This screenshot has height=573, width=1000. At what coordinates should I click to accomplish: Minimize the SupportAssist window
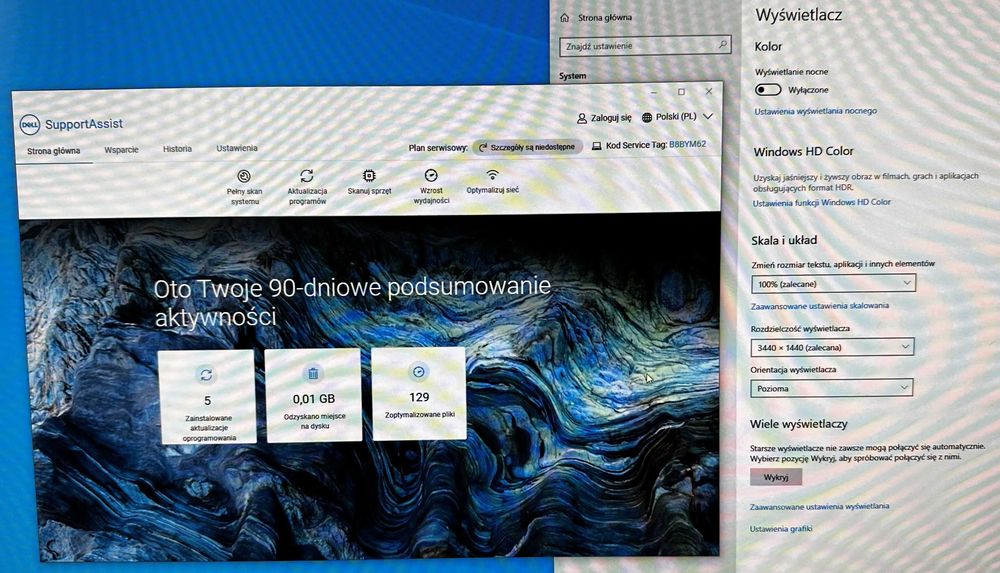click(653, 93)
